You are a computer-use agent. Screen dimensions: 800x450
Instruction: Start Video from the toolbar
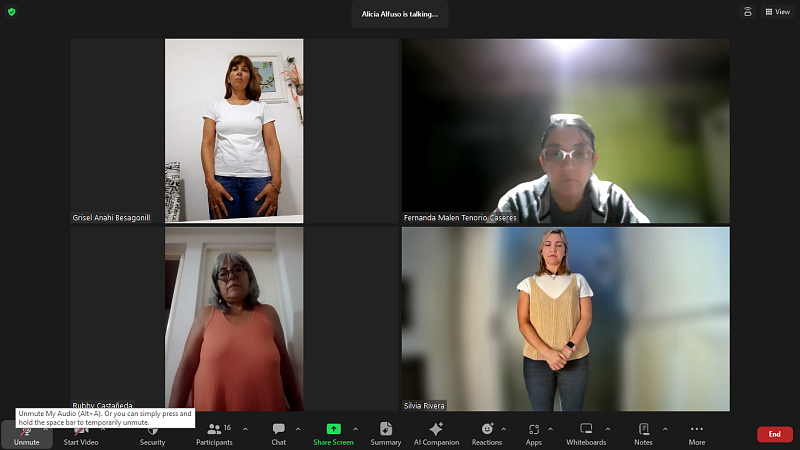80,434
